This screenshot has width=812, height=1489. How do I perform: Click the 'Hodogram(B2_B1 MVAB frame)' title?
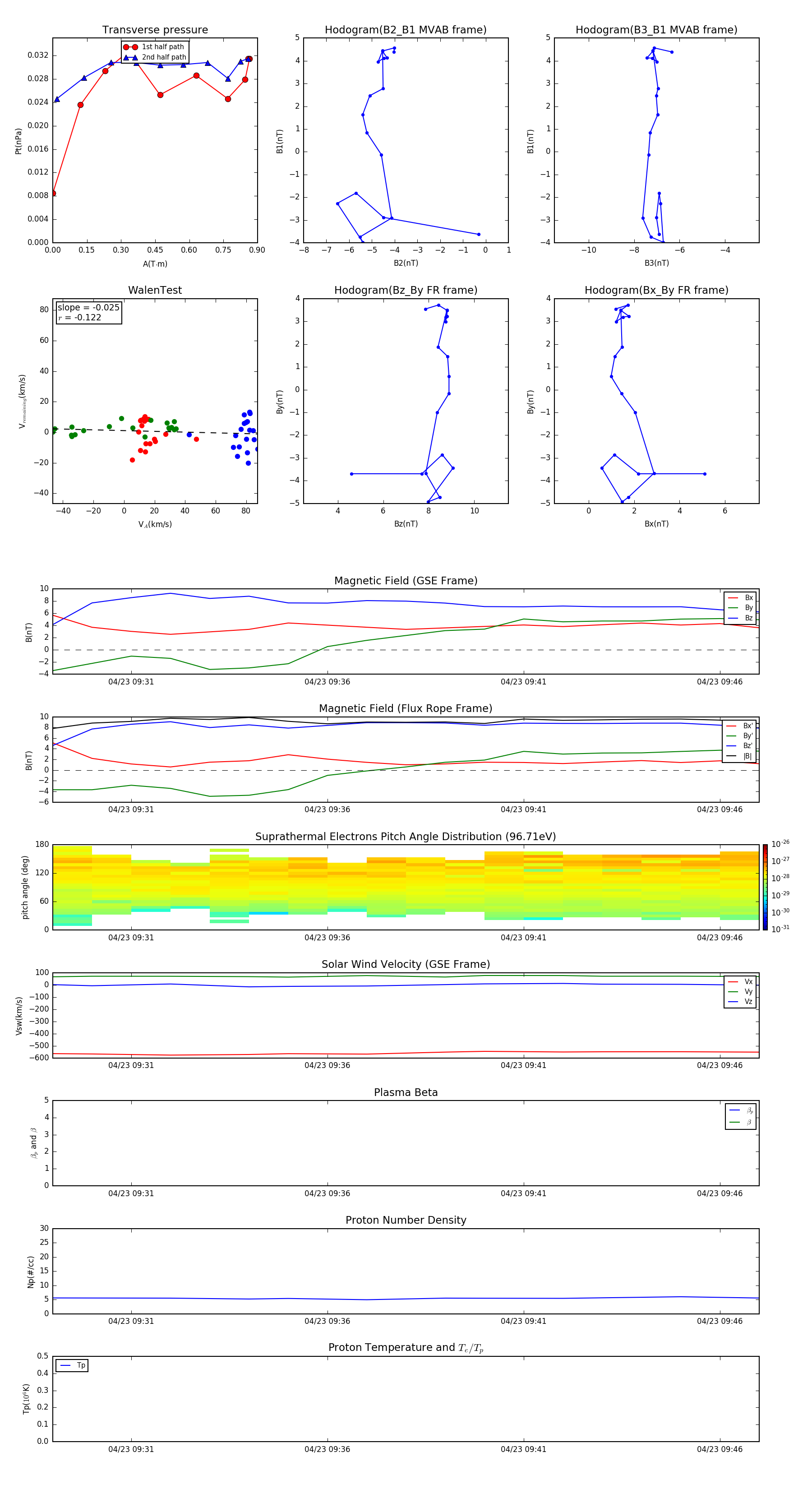click(x=406, y=30)
